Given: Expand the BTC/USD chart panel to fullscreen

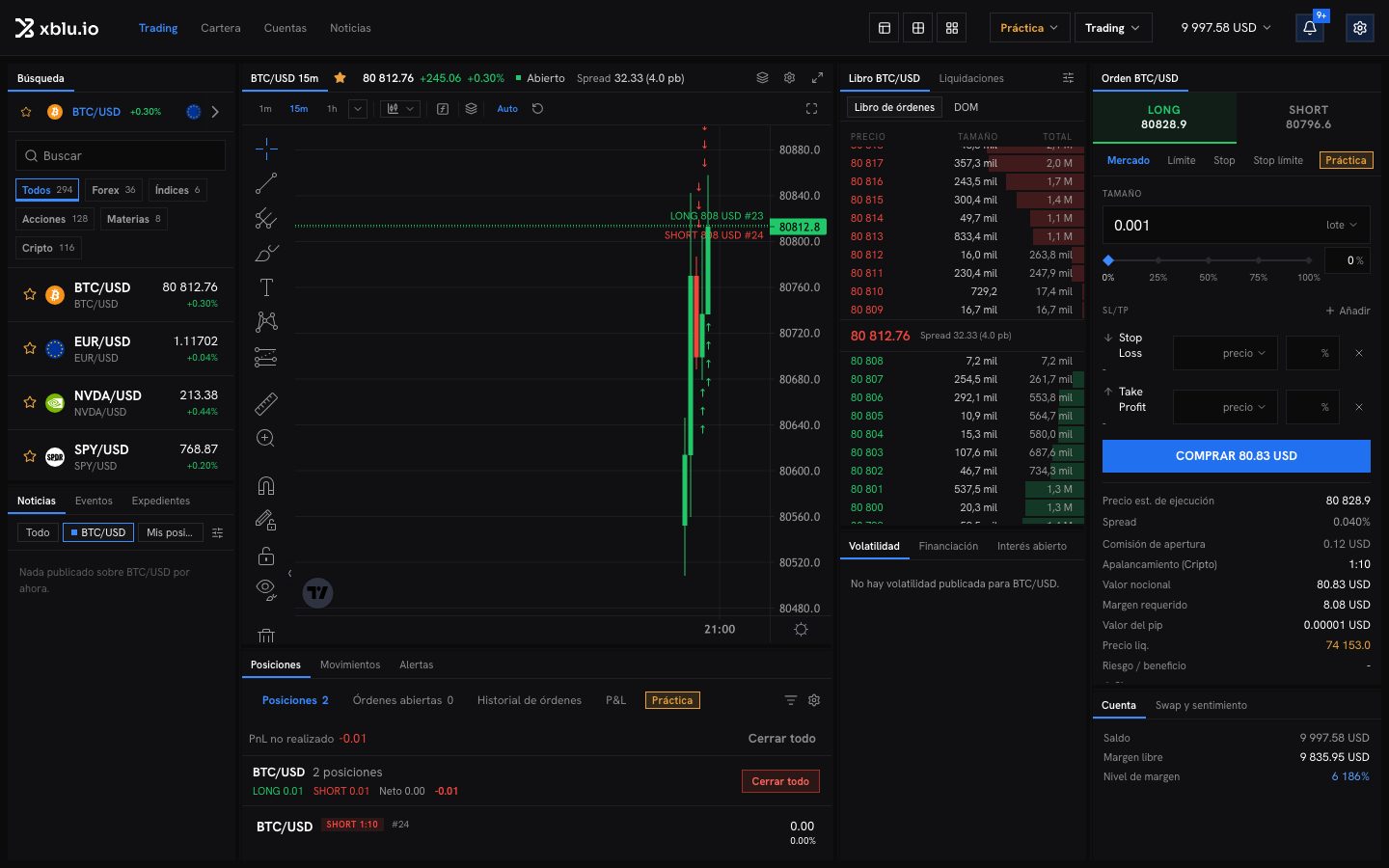Looking at the screenshot, I should click(x=817, y=78).
